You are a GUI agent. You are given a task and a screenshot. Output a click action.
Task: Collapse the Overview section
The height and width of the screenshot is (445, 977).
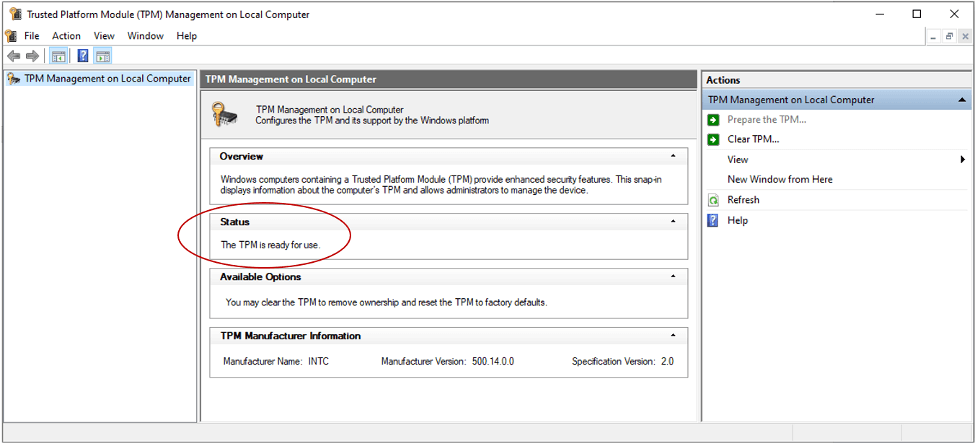point(673,156)
